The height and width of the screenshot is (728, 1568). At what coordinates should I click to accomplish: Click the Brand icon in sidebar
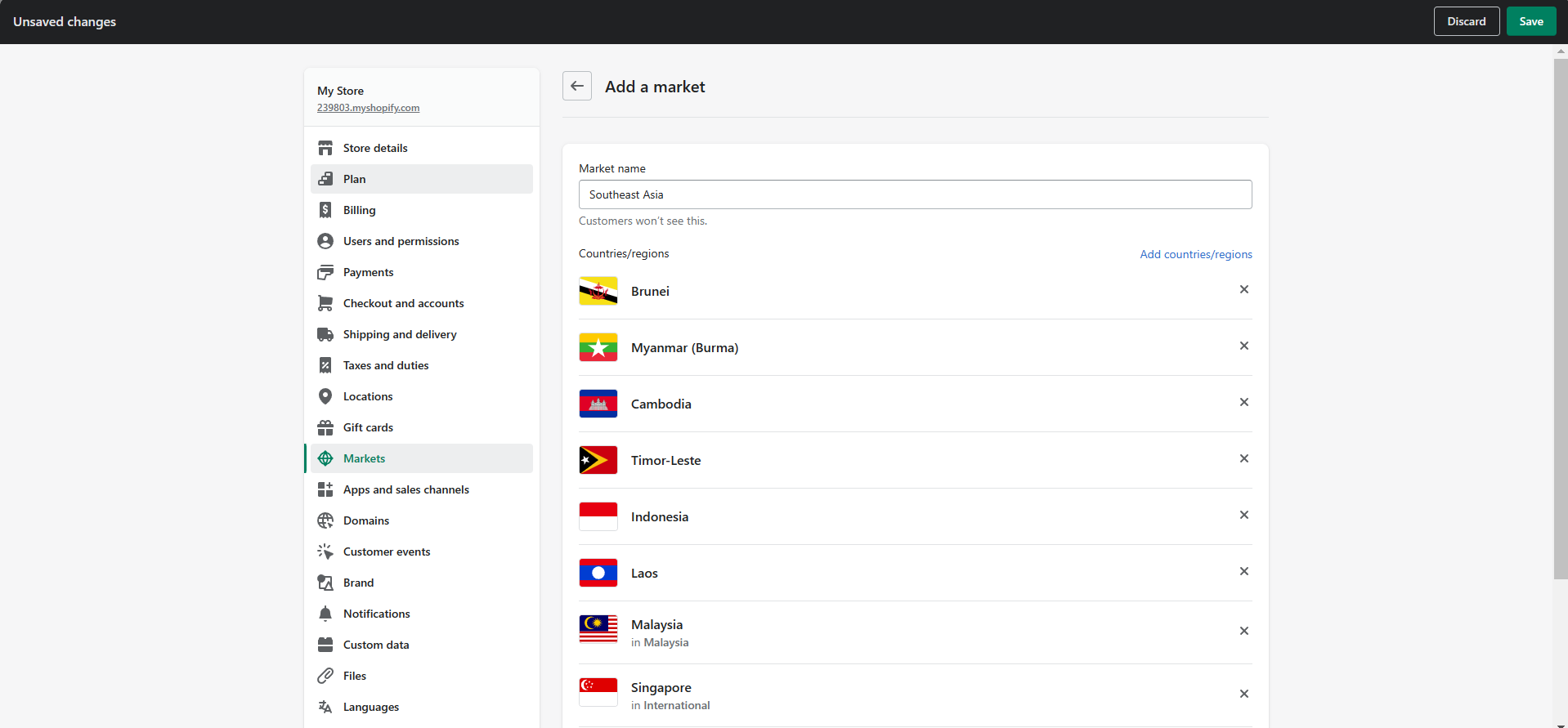pos(325,583)
